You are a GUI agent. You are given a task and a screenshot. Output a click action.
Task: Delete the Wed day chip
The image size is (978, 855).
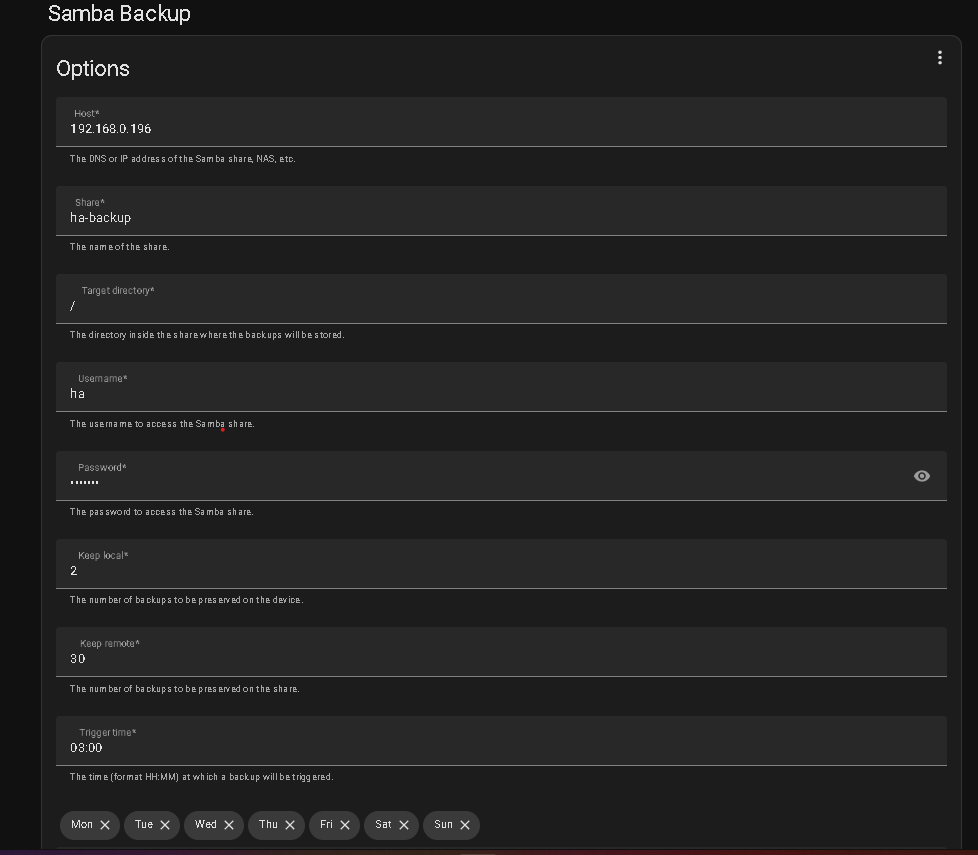click(229, 825)
